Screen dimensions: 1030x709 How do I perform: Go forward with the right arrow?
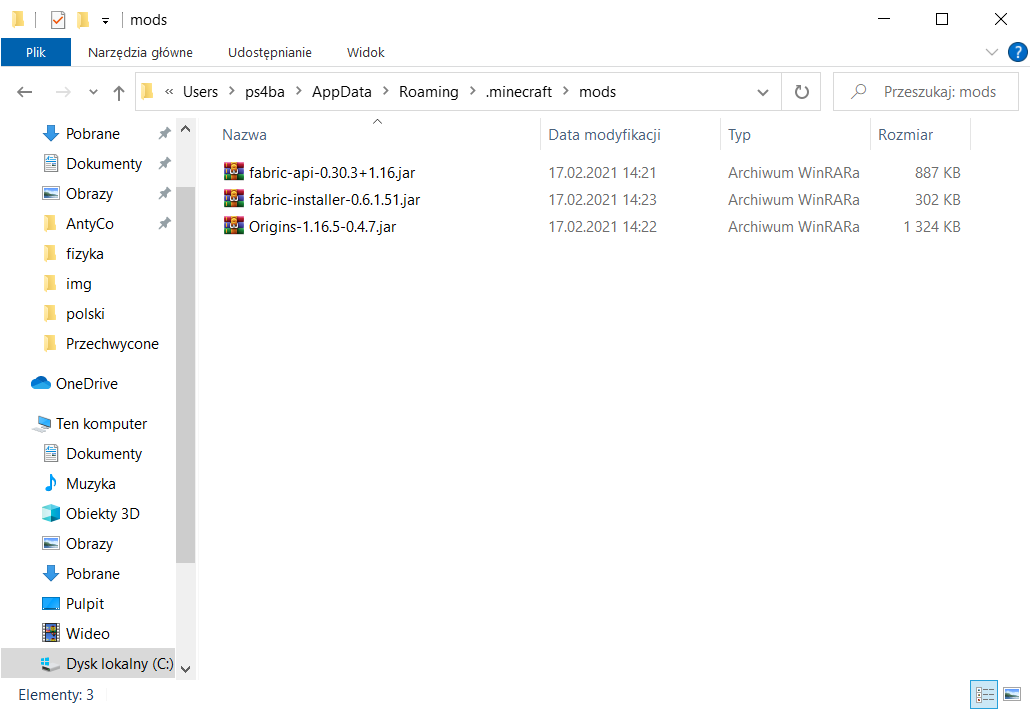pyautogui.click(x=63, y=92)
